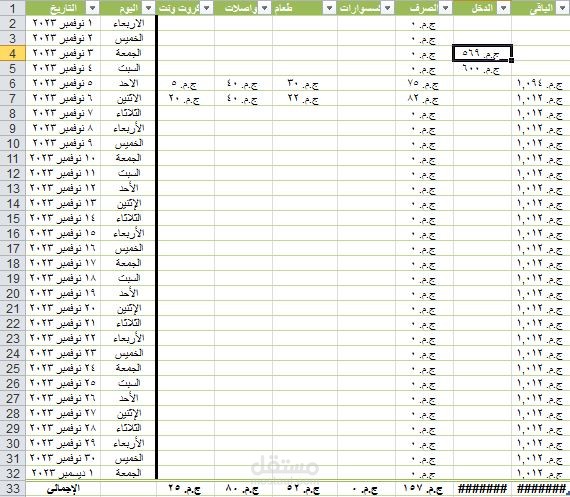
Task: Select the ٢٠ ج.م cell in row 7
Action: coord(185,99)
